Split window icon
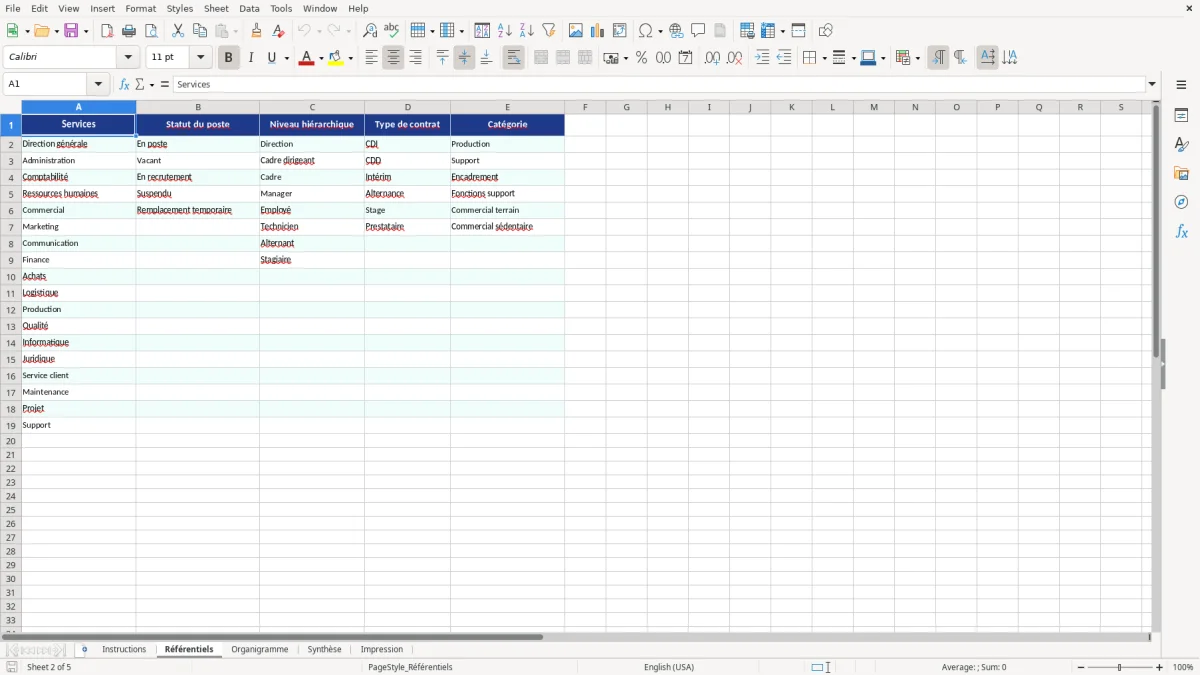This screenshot has width=1200, height=675. click(799, 31)
